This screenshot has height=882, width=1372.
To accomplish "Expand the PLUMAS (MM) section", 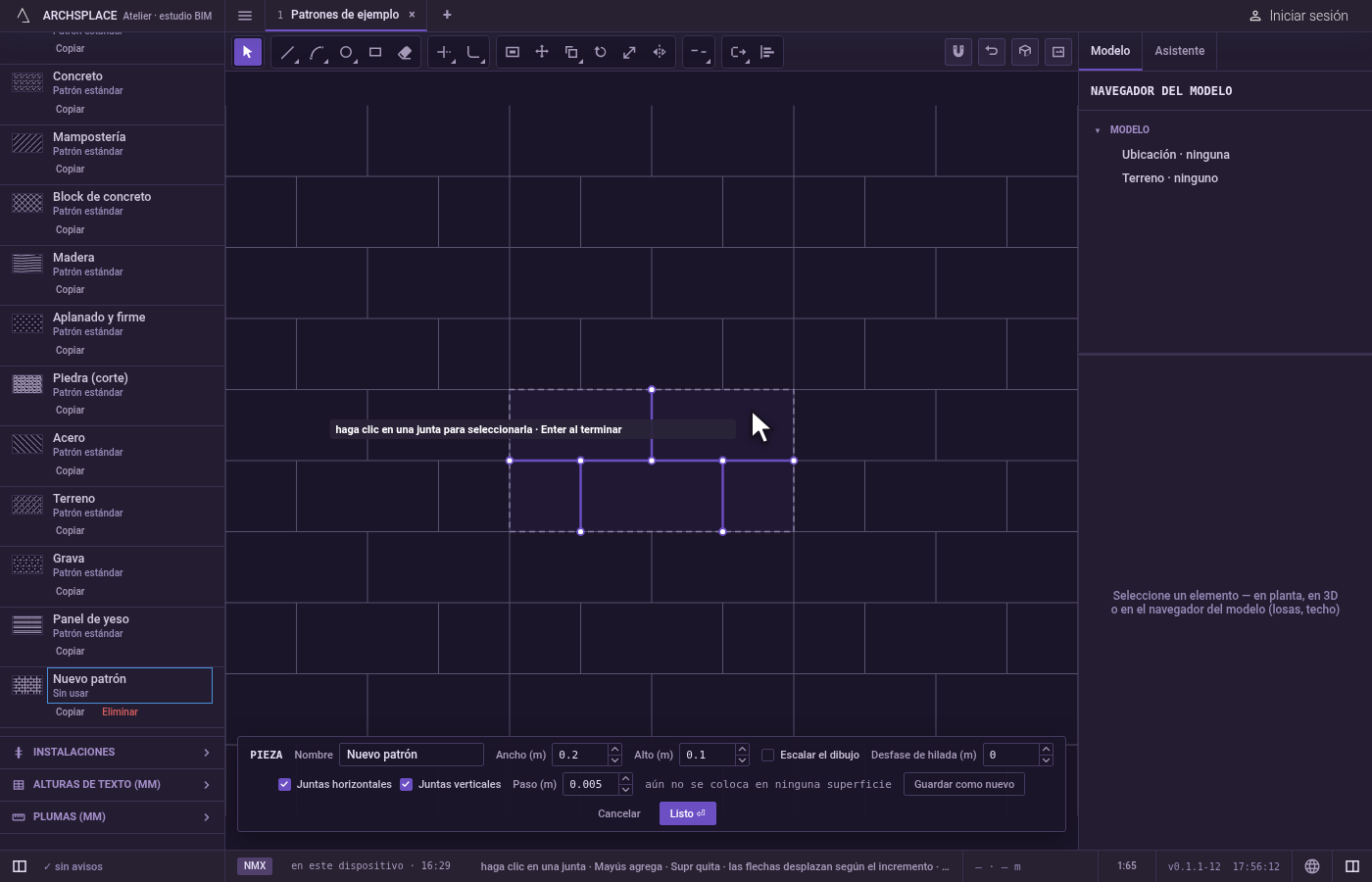I will 112,816.
